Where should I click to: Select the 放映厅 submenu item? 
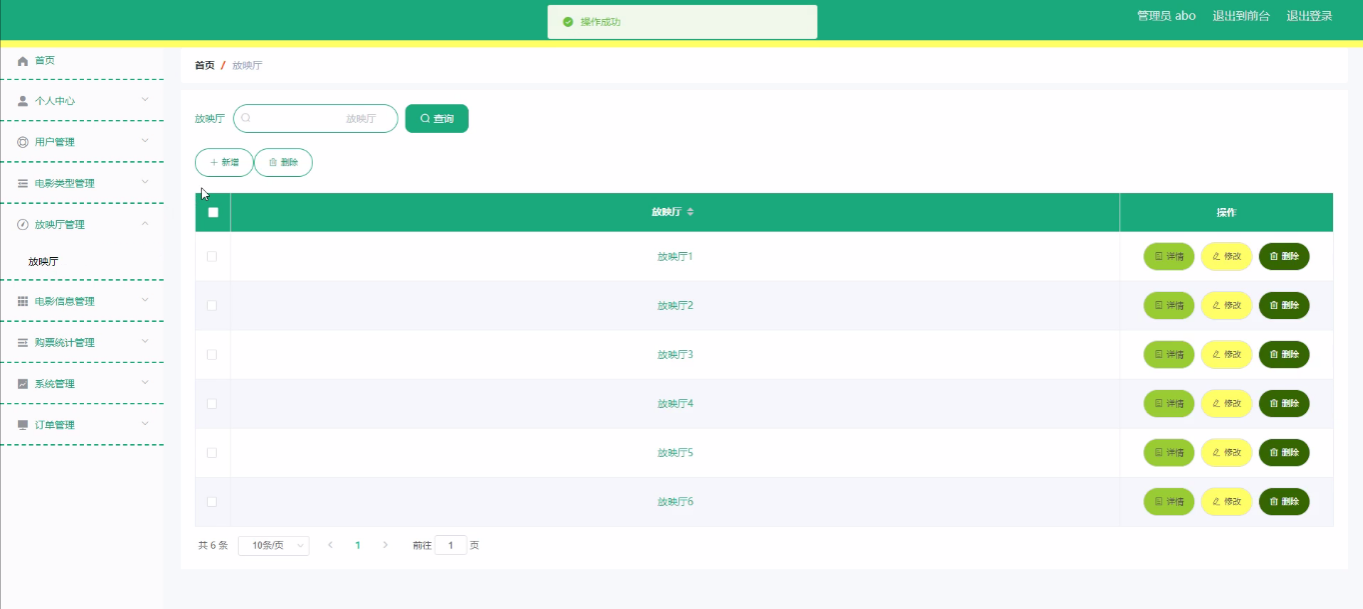click(x=44, y=262)
